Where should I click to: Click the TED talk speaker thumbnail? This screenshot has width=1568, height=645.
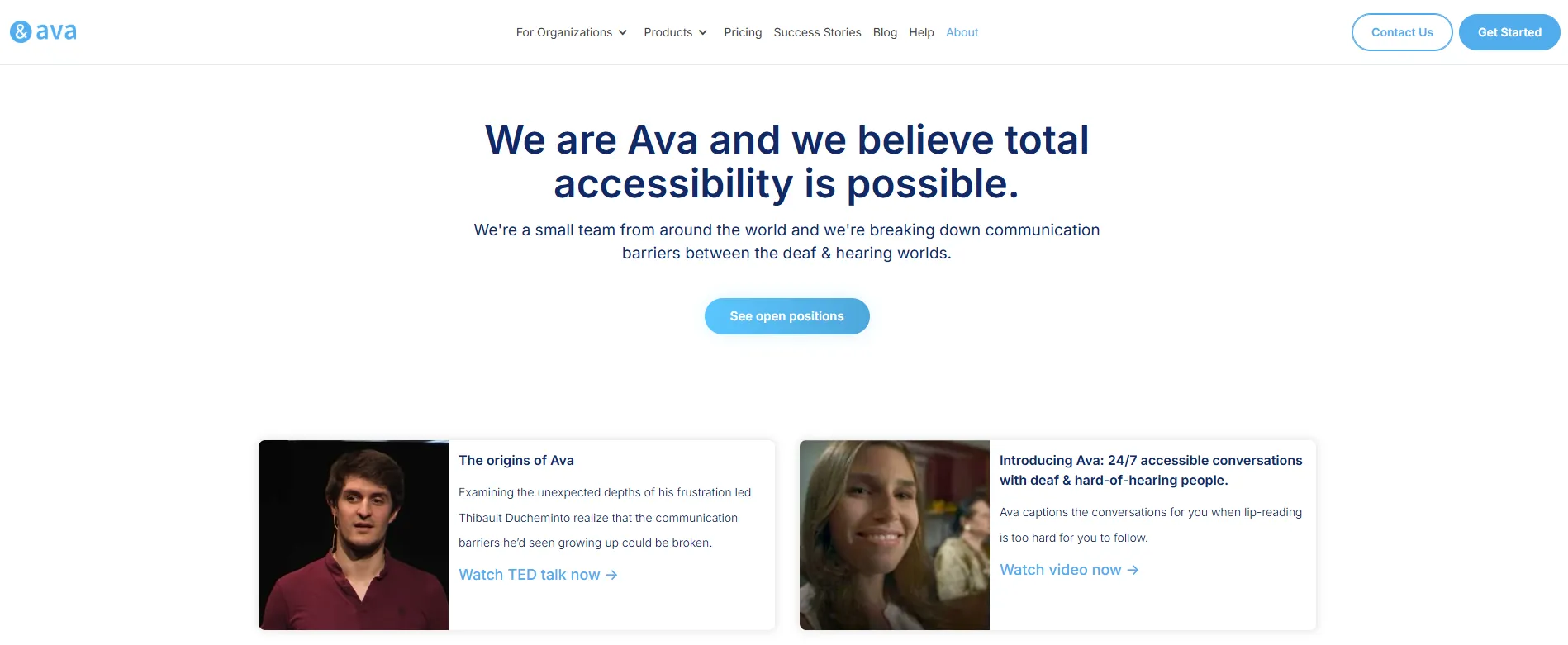[354, 535]
